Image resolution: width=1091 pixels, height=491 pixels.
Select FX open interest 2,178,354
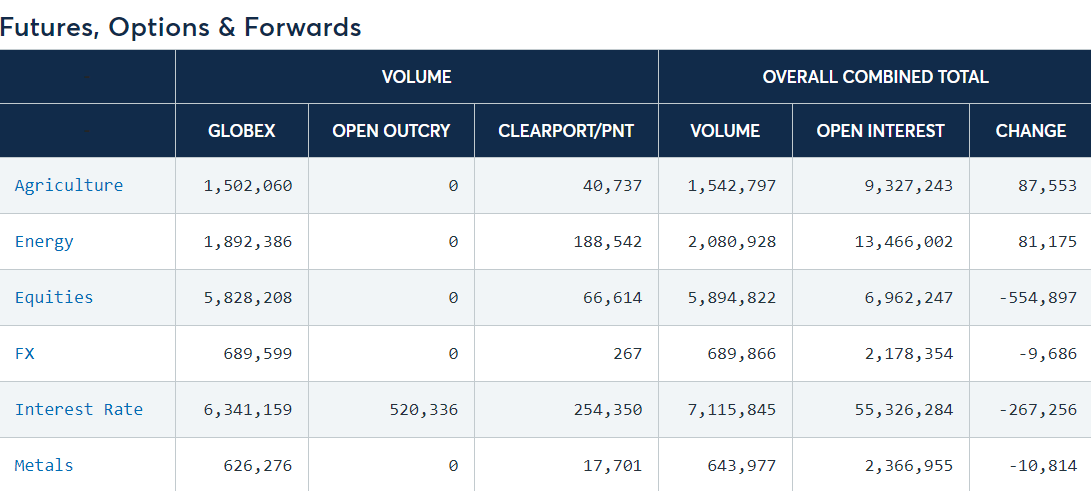909,354
